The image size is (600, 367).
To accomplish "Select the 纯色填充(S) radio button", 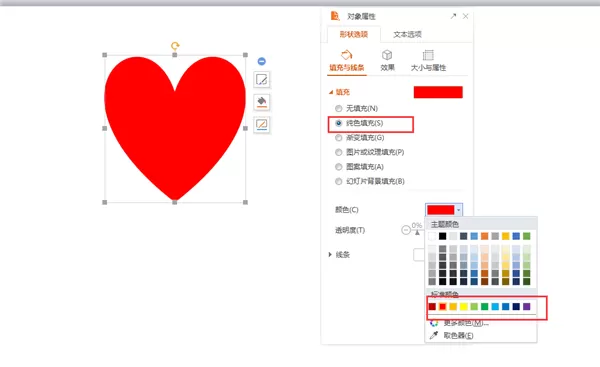I will [339, 123].
